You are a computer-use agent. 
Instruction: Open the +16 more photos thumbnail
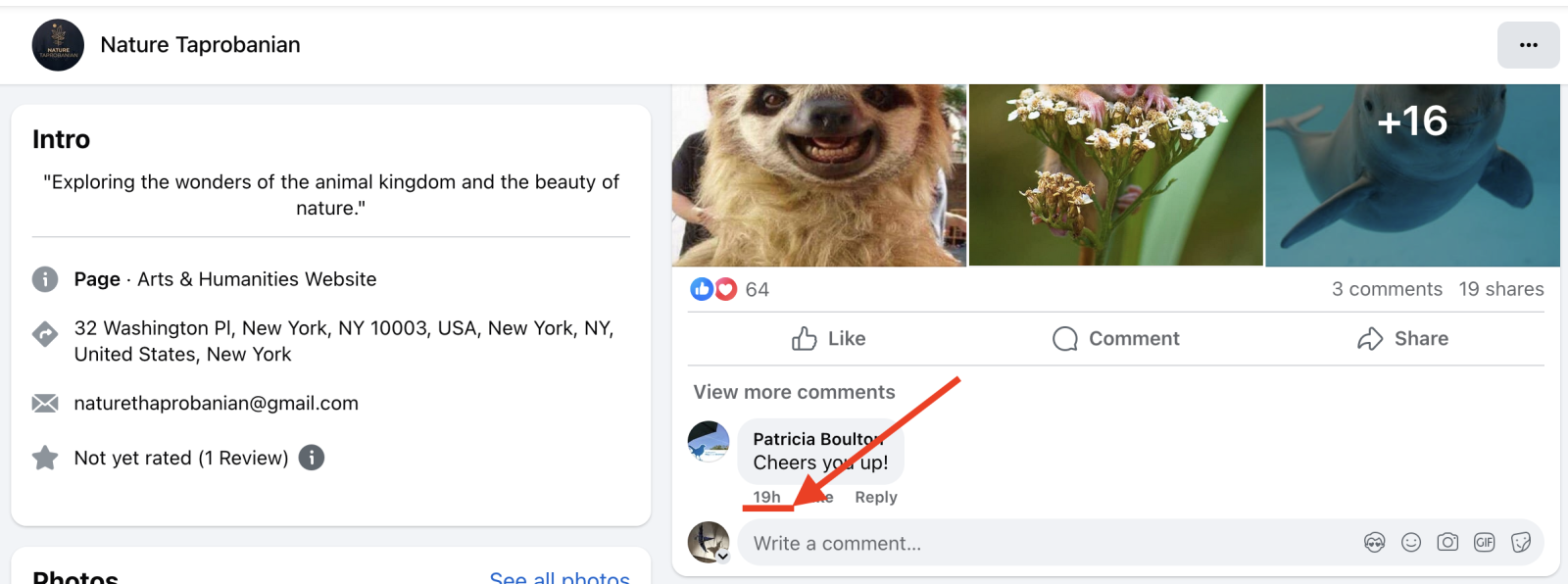[x=1412, y=174]
